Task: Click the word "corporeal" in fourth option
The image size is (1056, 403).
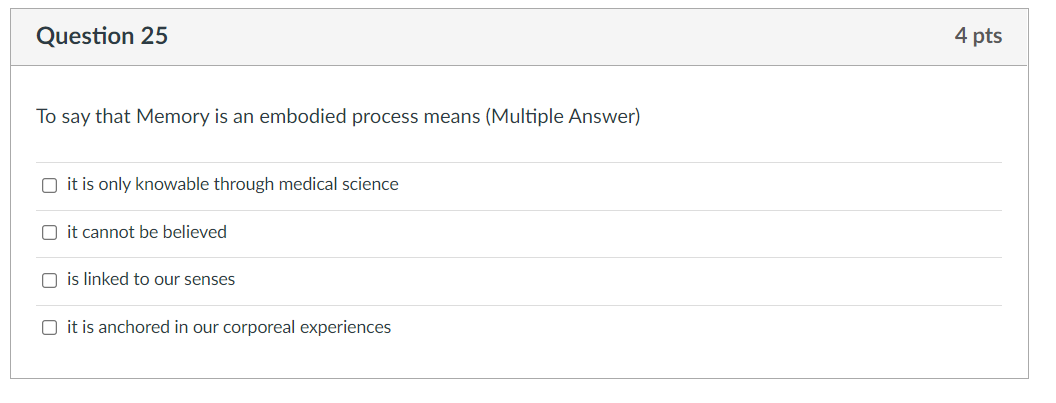Action: point(260,327)
